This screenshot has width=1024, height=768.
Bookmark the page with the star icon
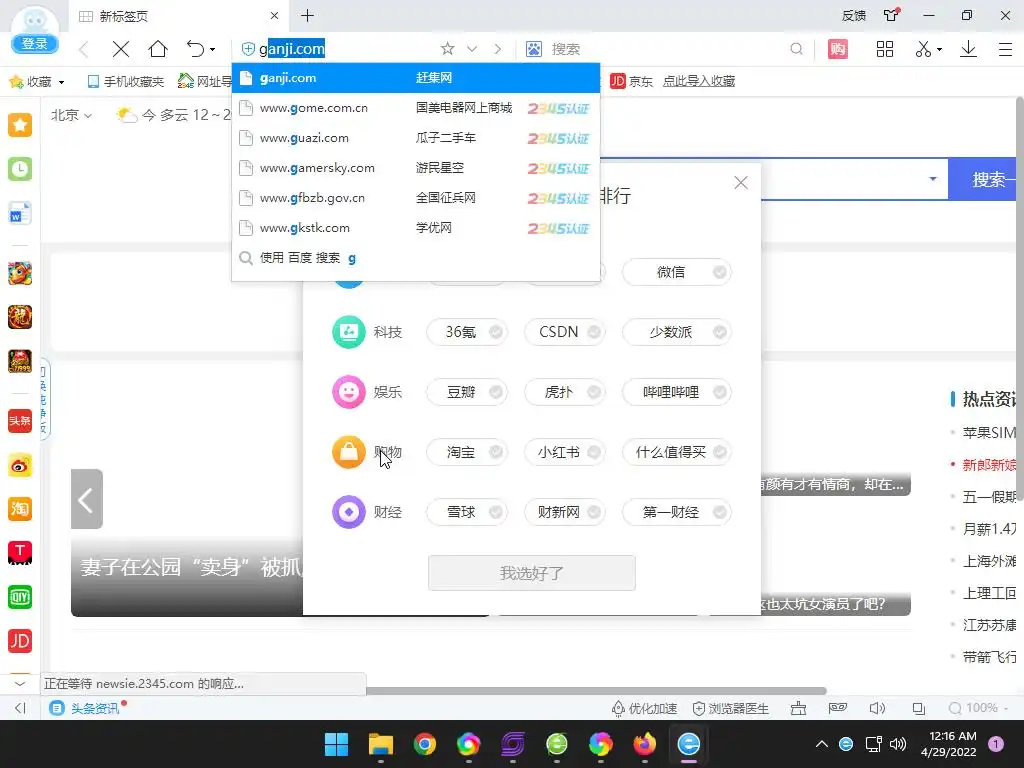[447, 49]
